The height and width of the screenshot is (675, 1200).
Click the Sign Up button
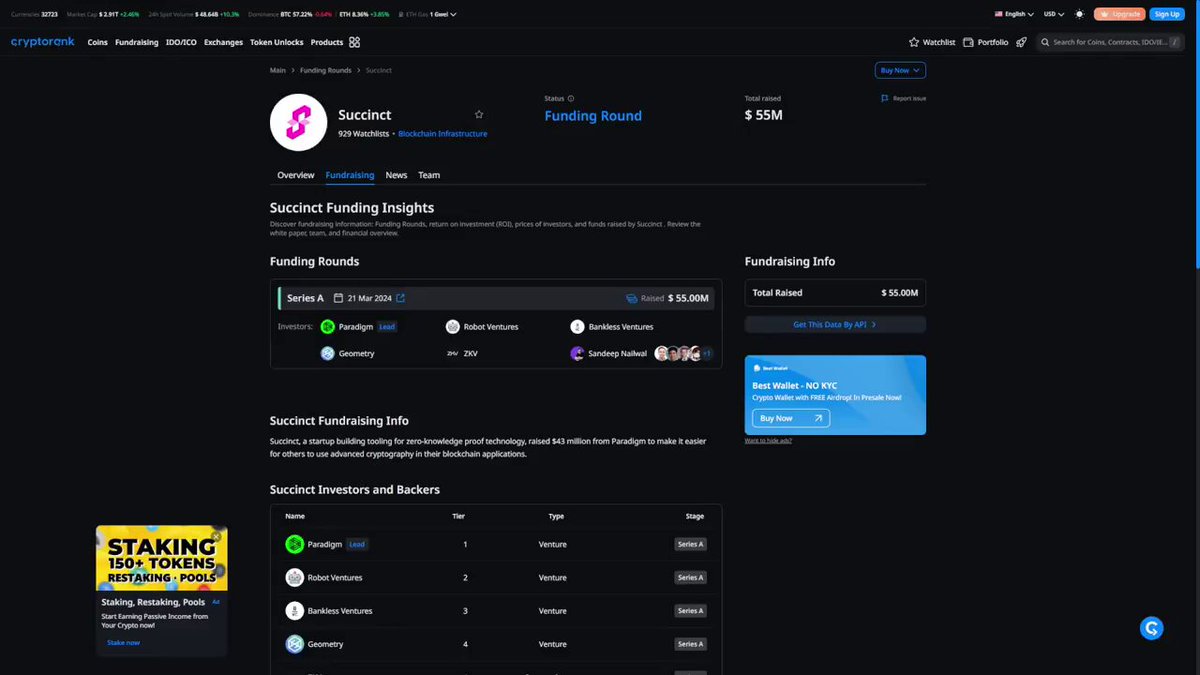pyautogui.click(x=1166, y=14)
